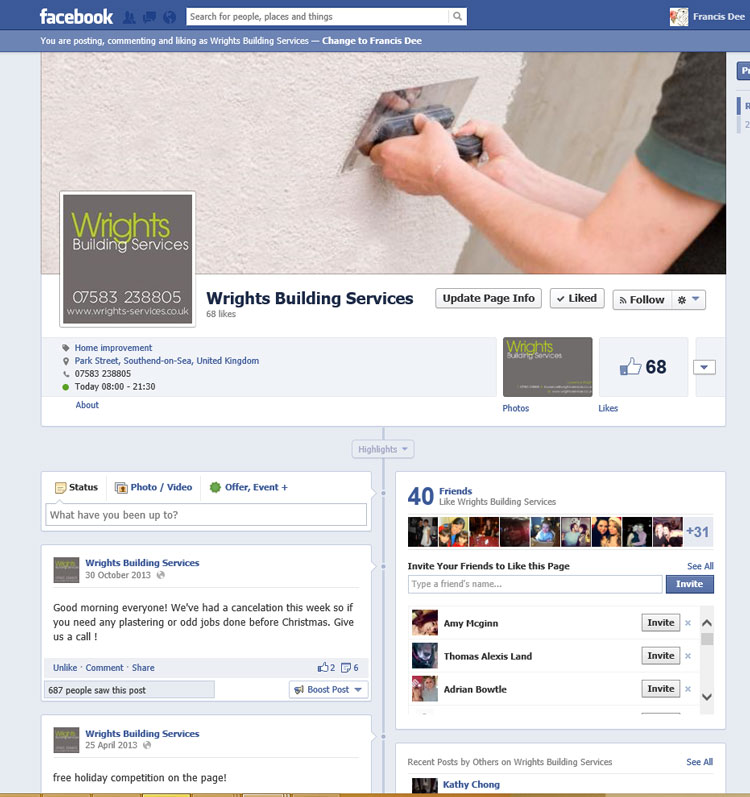The height and width of the screenshot is (797, 750).
Task: Click Thomas Alexis Land's avatar
Action: pyautogui.click(x=425, y=656)
